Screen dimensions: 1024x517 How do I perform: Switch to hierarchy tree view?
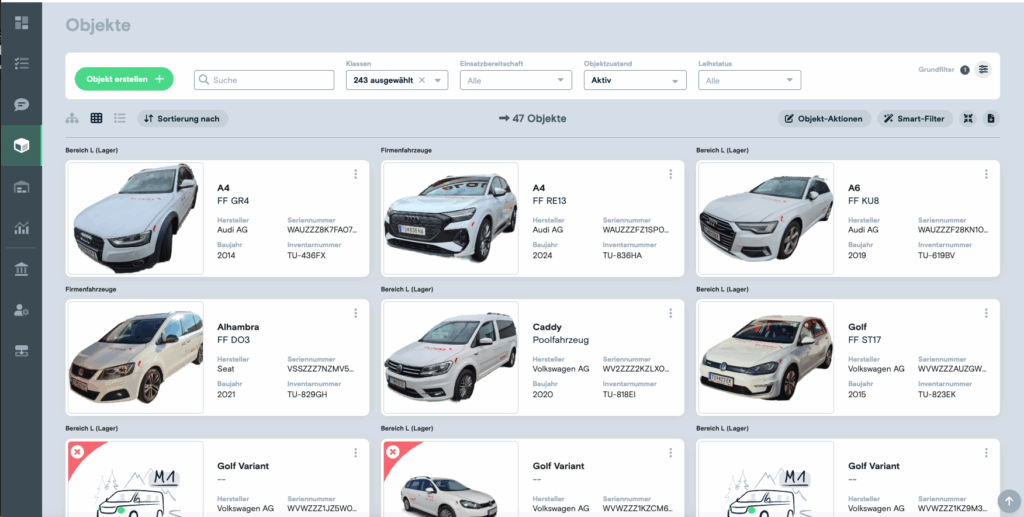(72, 119)
